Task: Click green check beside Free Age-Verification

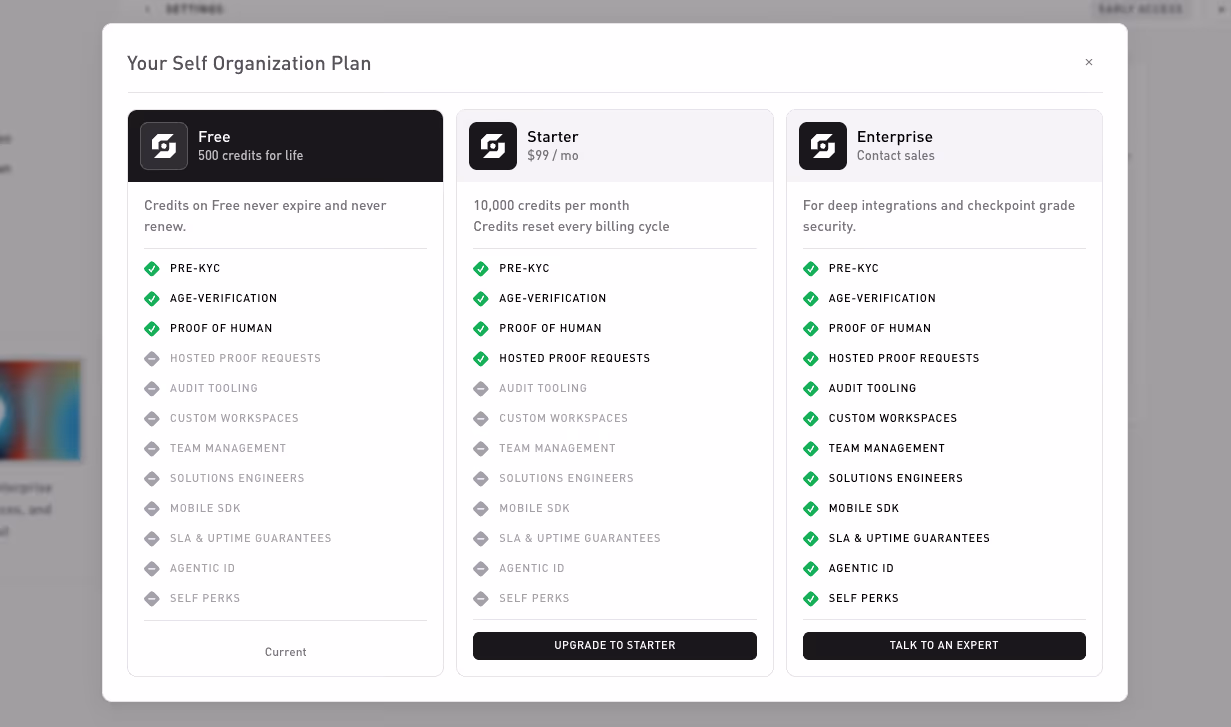Action: pyautogui.click(x=152, y=299)
